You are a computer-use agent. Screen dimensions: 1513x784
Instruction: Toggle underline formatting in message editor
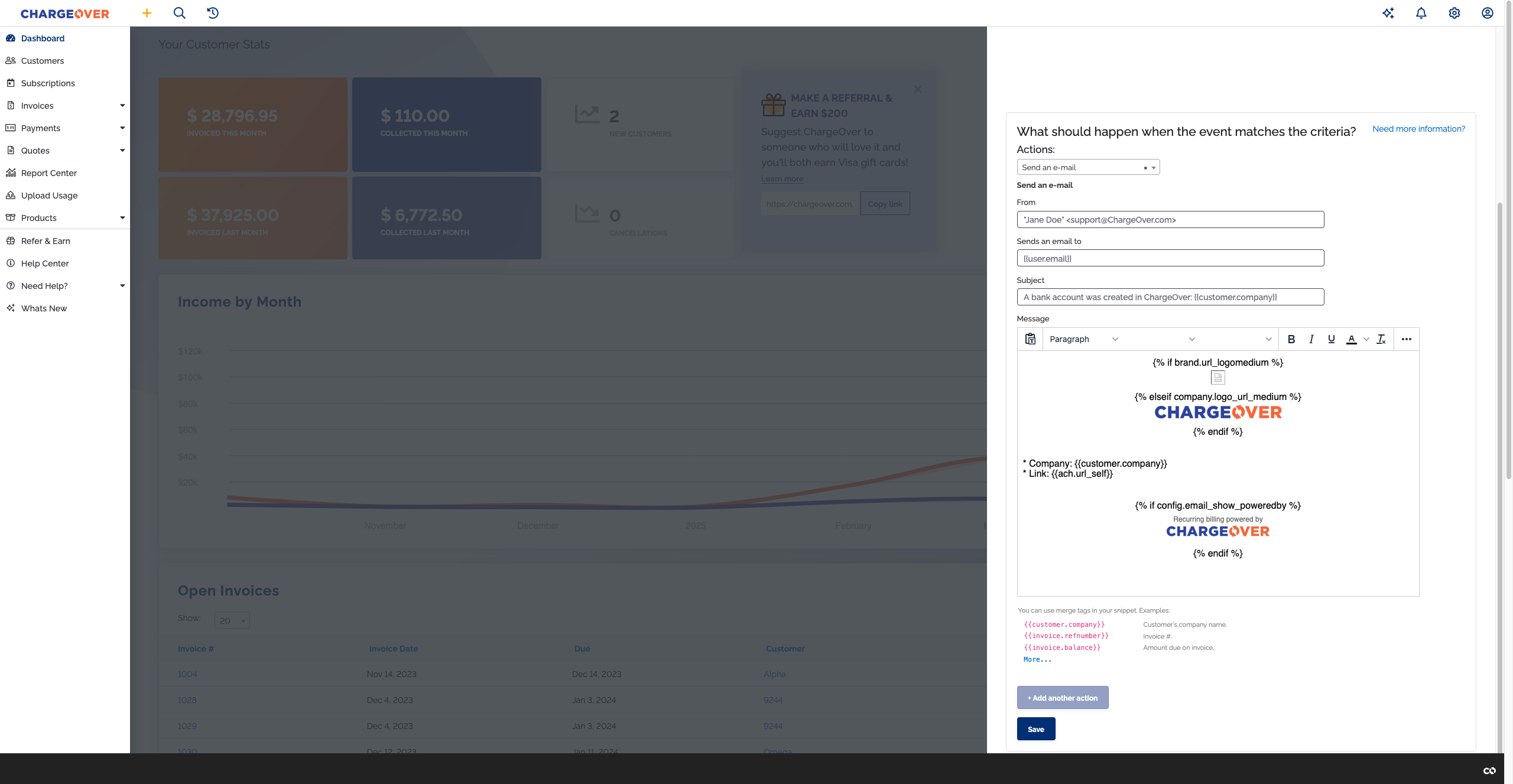[1331, 339]
